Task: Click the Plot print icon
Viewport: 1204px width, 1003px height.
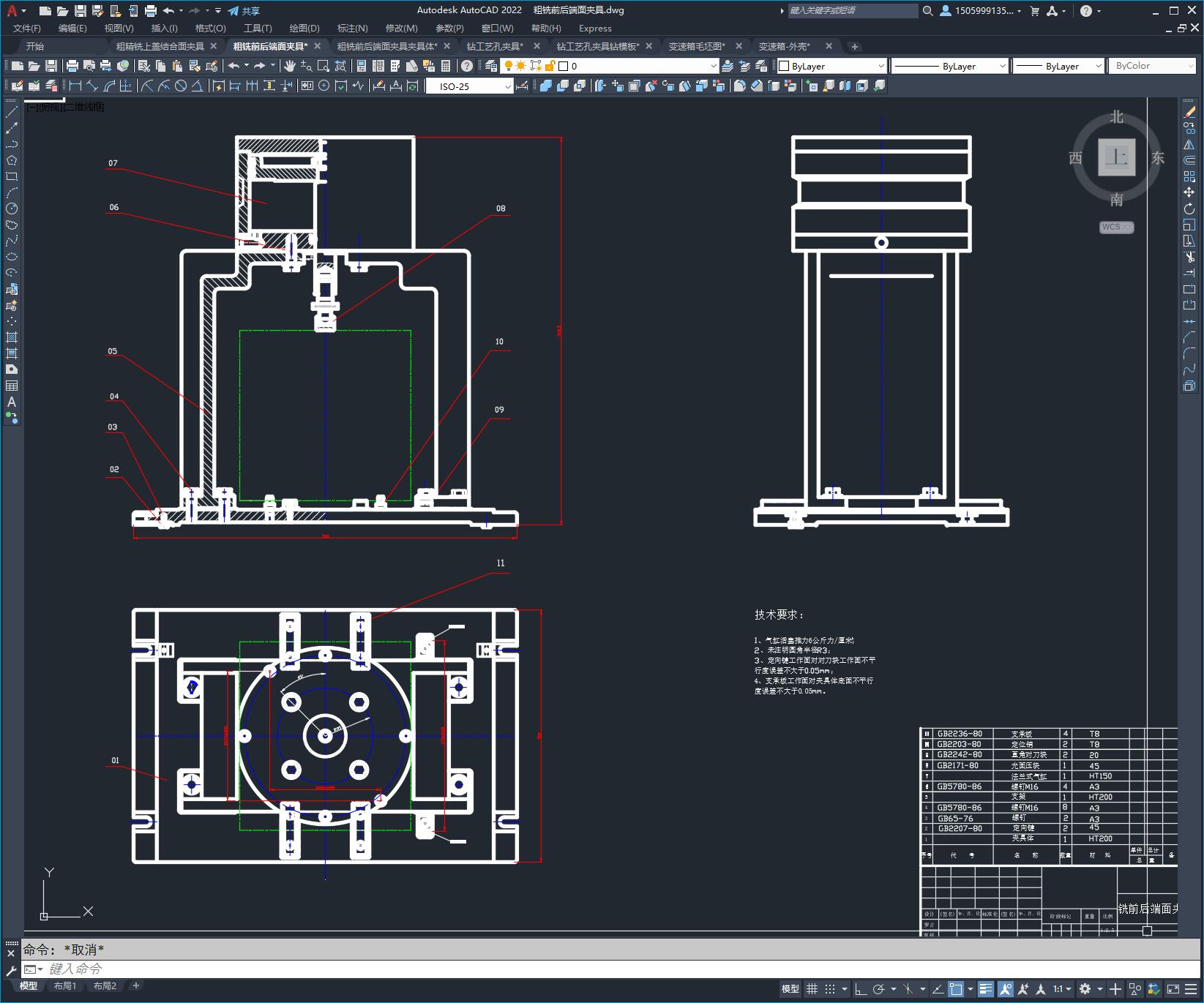Action: [x=72, y=66]
